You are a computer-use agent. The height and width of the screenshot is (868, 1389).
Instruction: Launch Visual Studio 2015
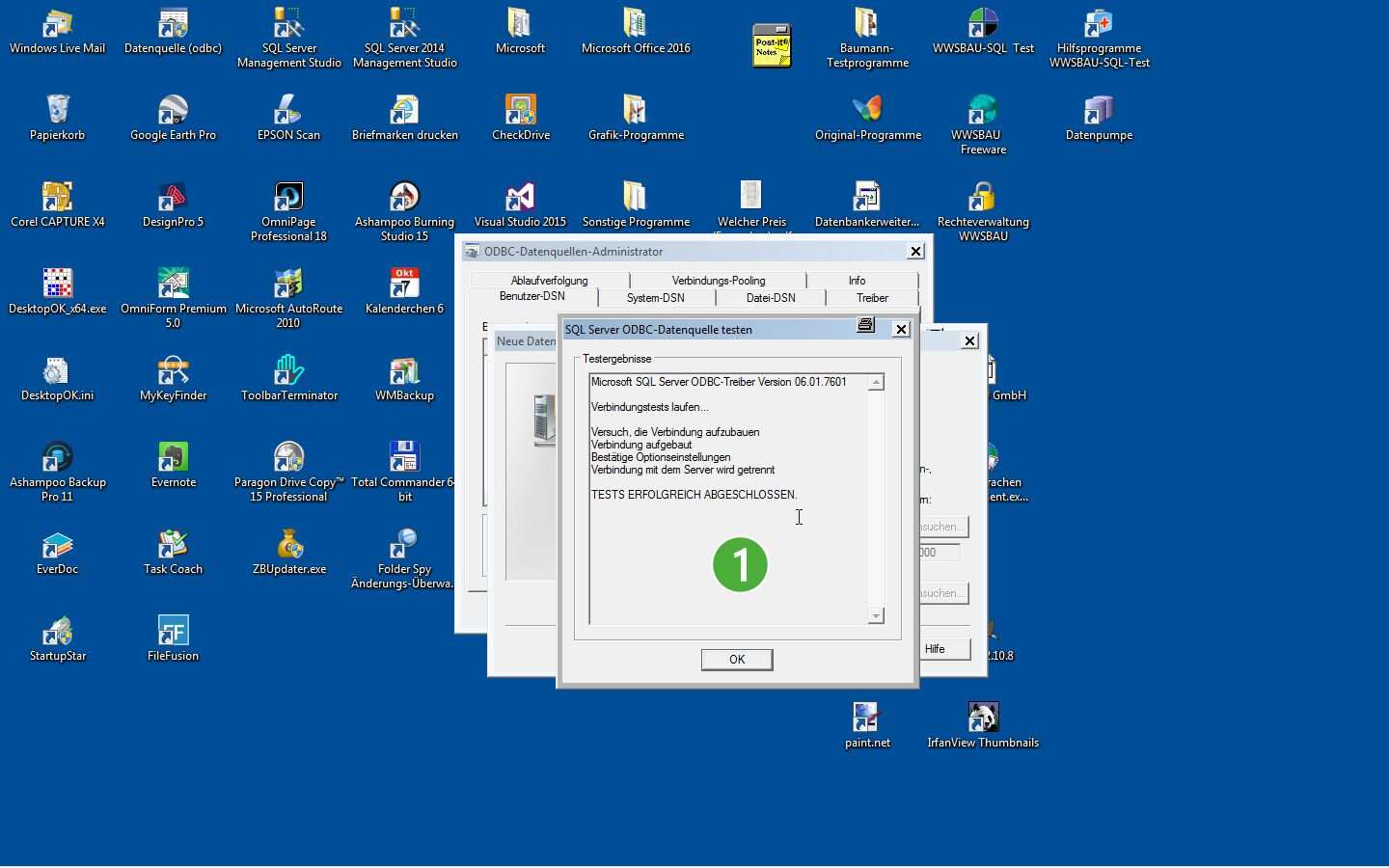[521, 205]
